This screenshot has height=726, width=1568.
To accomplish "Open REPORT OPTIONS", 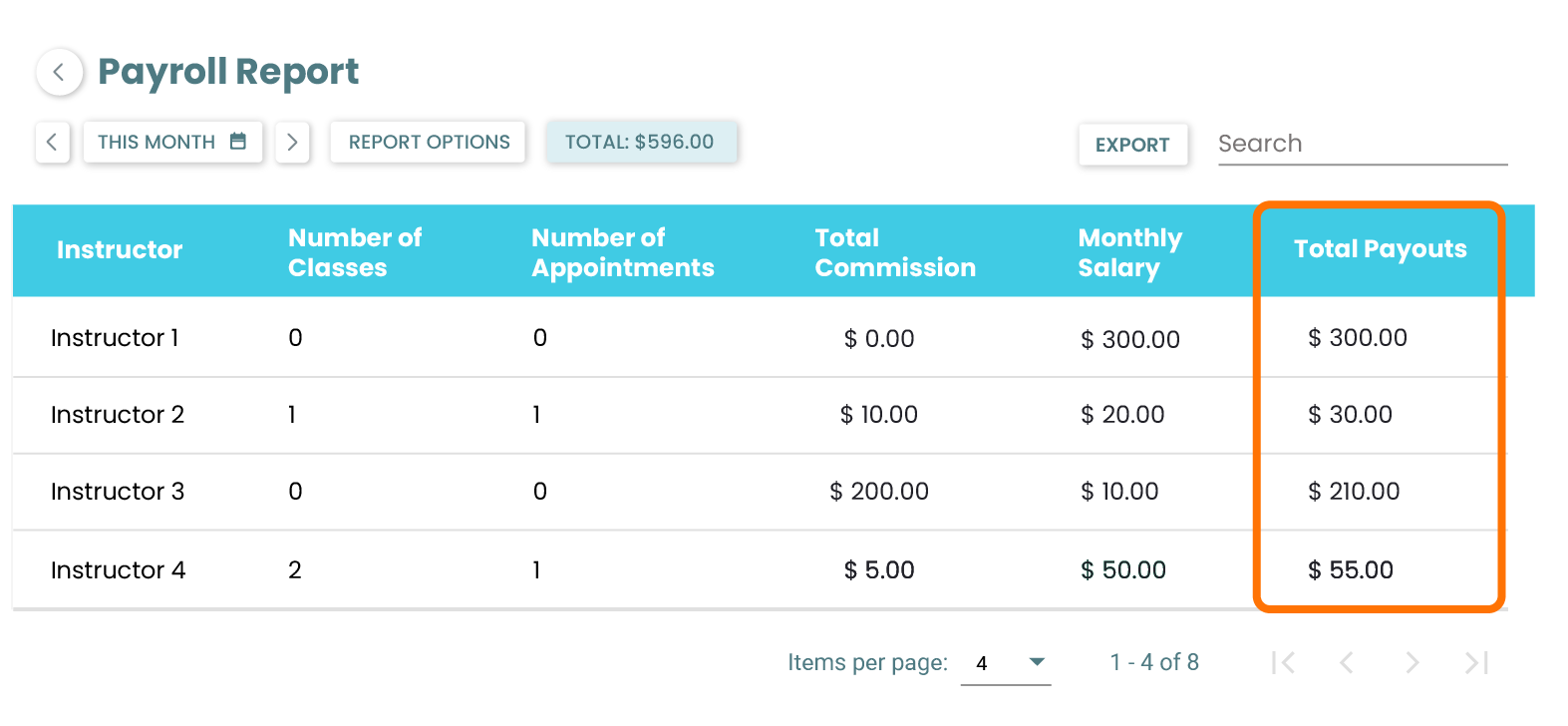I will (429, 143).
